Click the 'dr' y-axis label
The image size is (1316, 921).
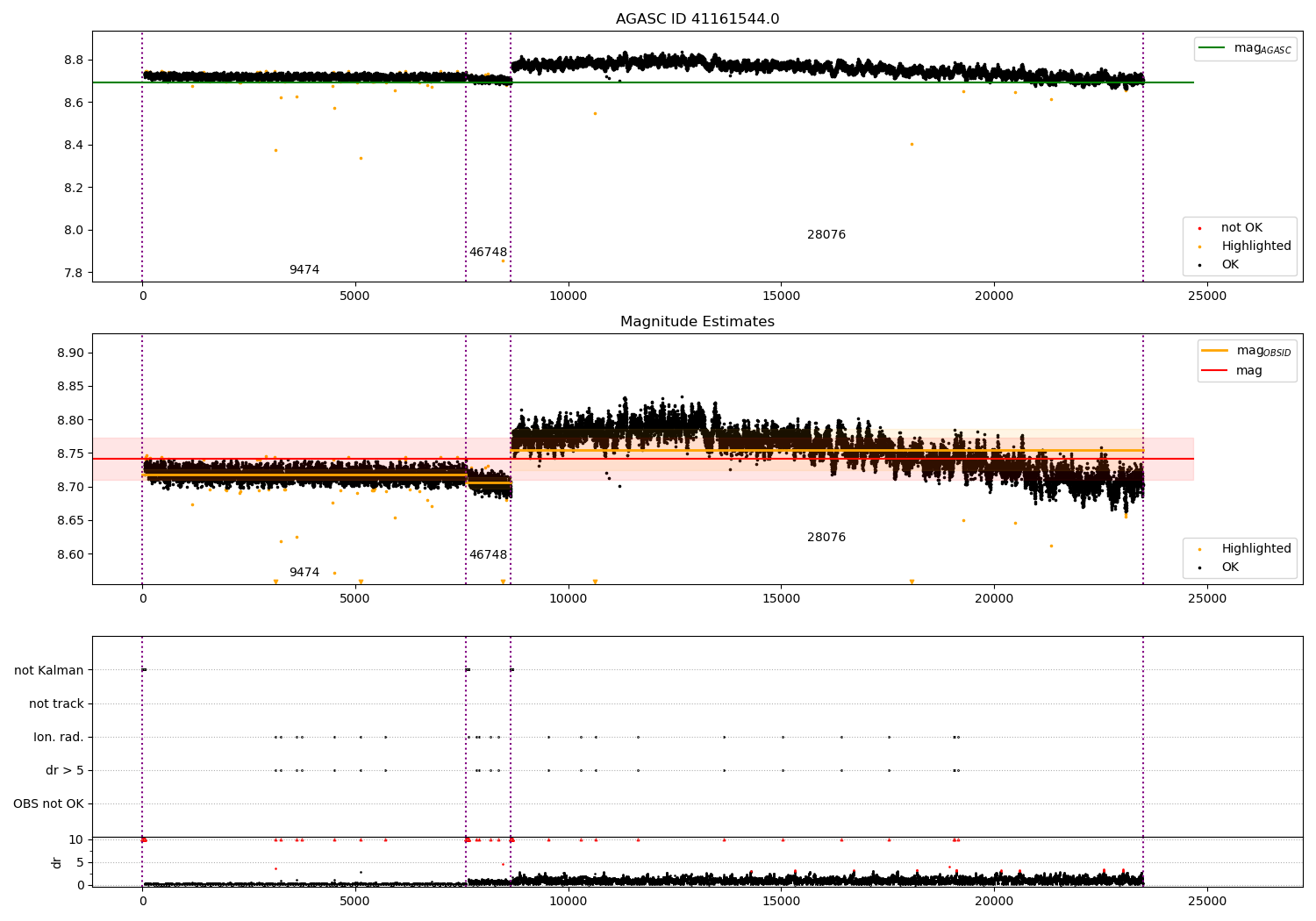click(x=57, y=862)
